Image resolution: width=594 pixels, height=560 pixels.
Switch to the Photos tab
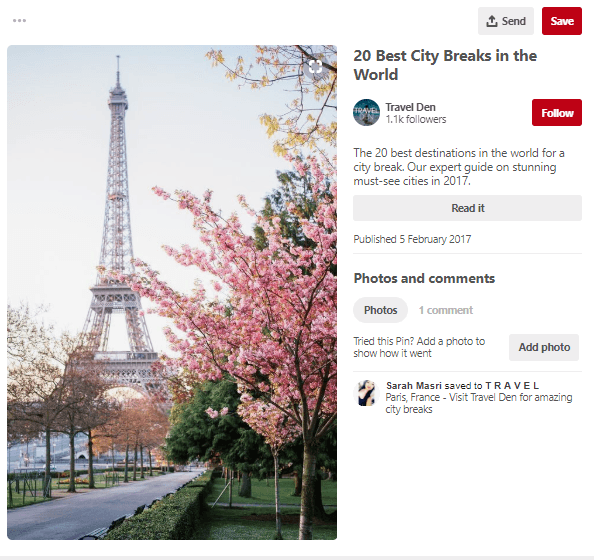(380, 310)
